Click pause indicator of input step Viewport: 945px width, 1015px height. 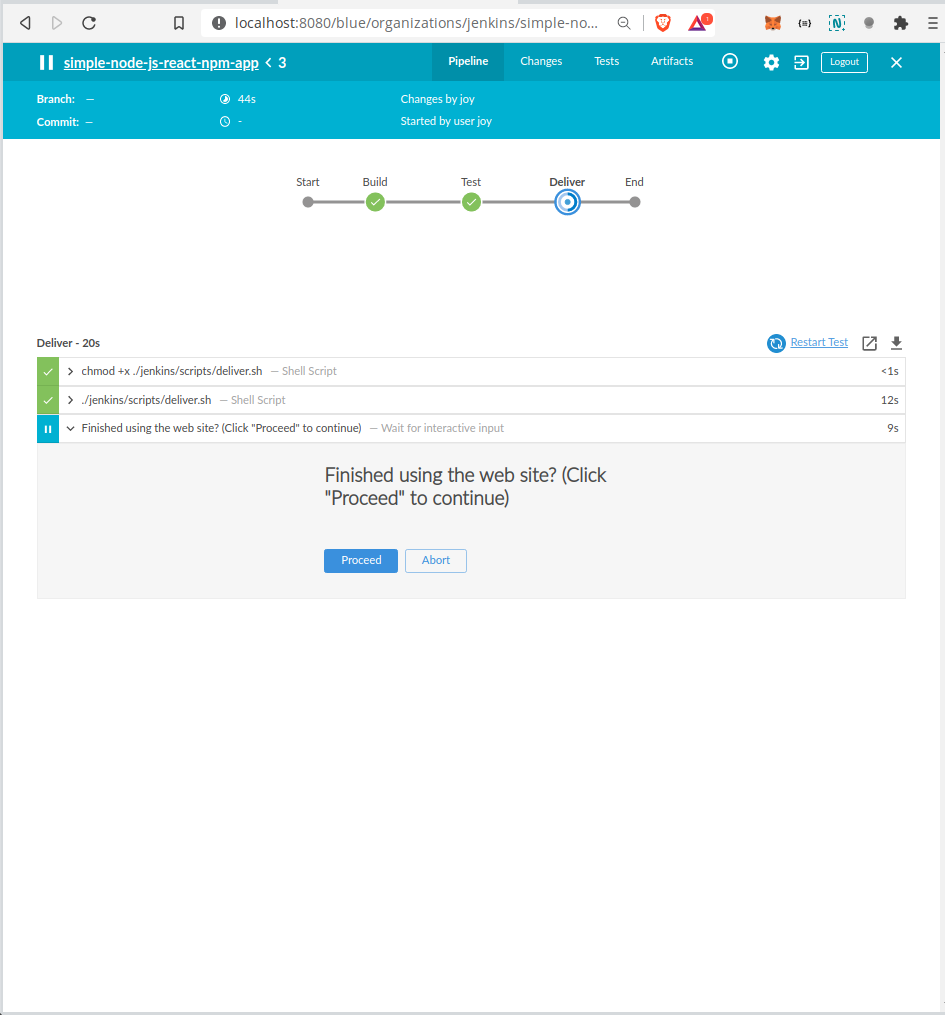pos(48,429)
